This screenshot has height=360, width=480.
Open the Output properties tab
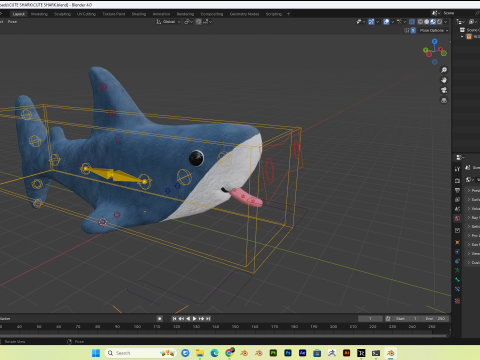tap(457, 190)
